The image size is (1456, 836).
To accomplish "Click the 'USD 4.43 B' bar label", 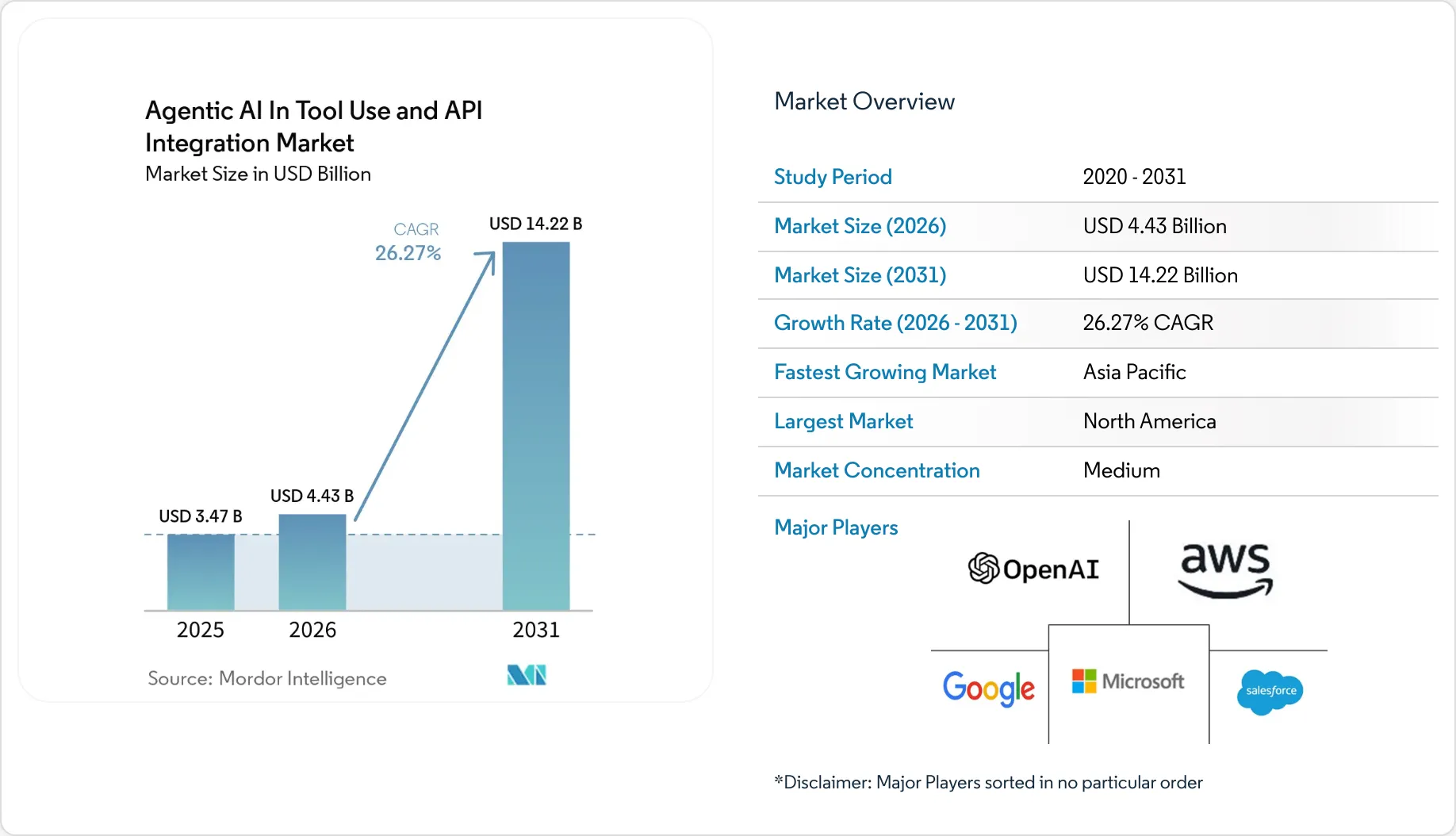I will point(312,496).
